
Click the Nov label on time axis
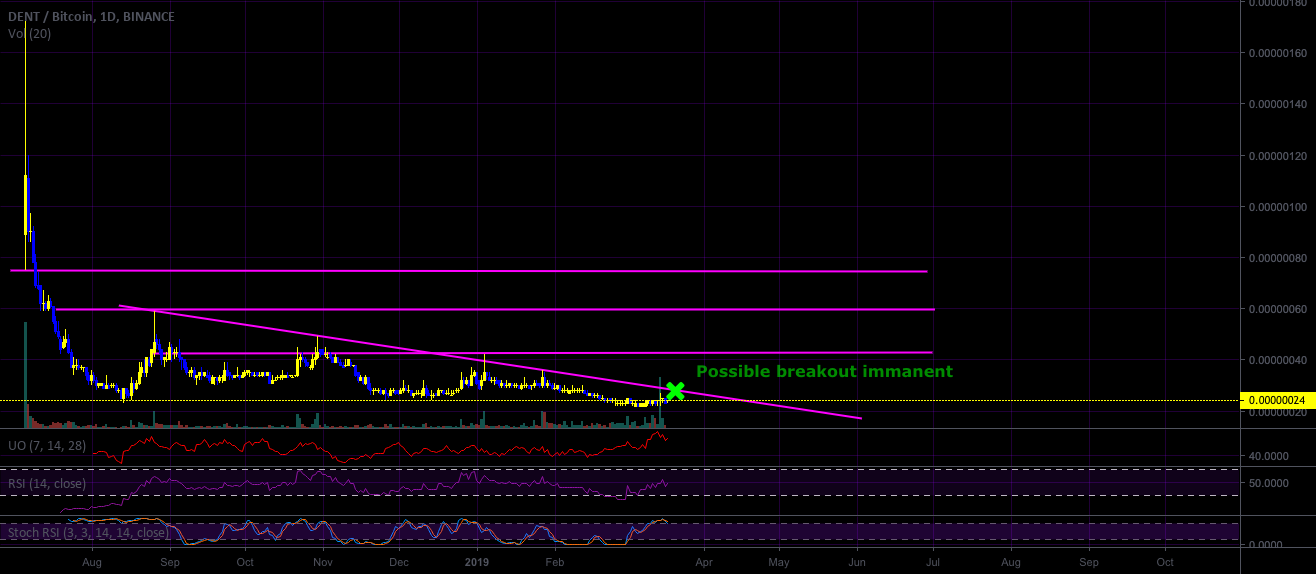322,563
